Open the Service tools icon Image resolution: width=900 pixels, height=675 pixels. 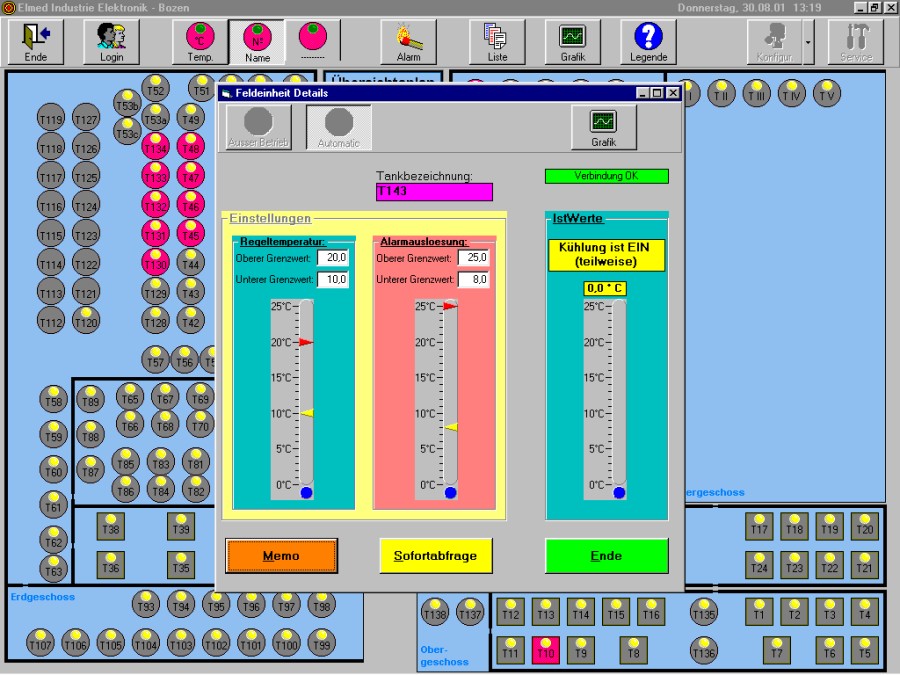click(x=856, y=41)
